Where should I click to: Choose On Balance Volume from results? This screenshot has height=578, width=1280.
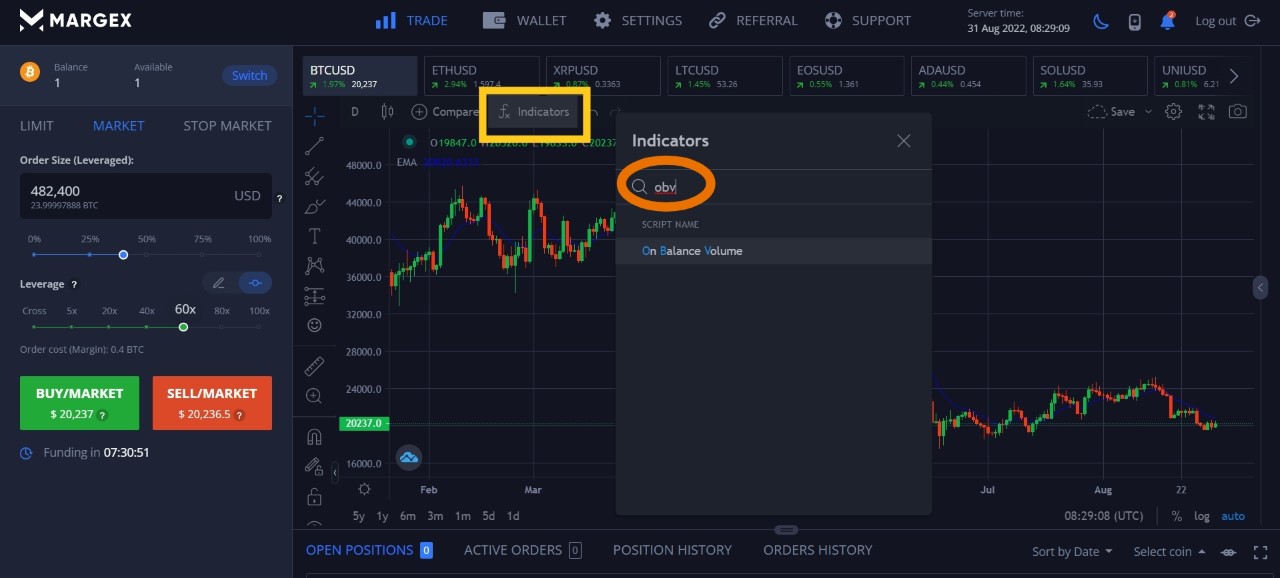pos(692,251)
